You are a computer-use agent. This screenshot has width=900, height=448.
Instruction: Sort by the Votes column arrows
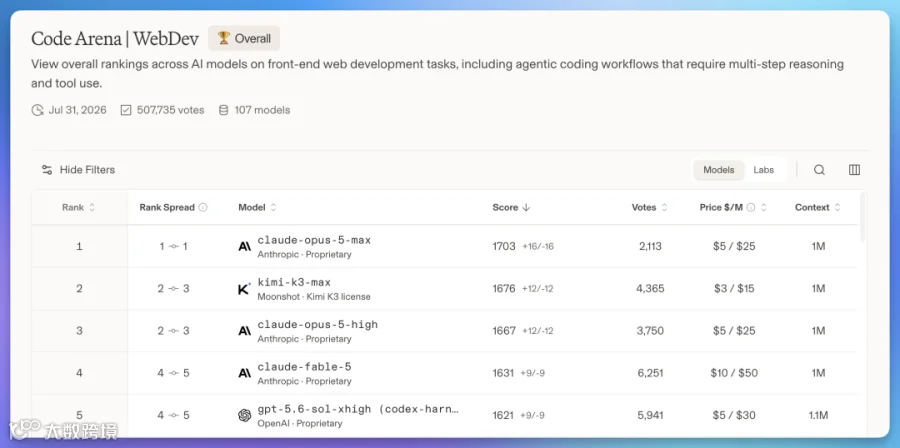pos(664,208)
